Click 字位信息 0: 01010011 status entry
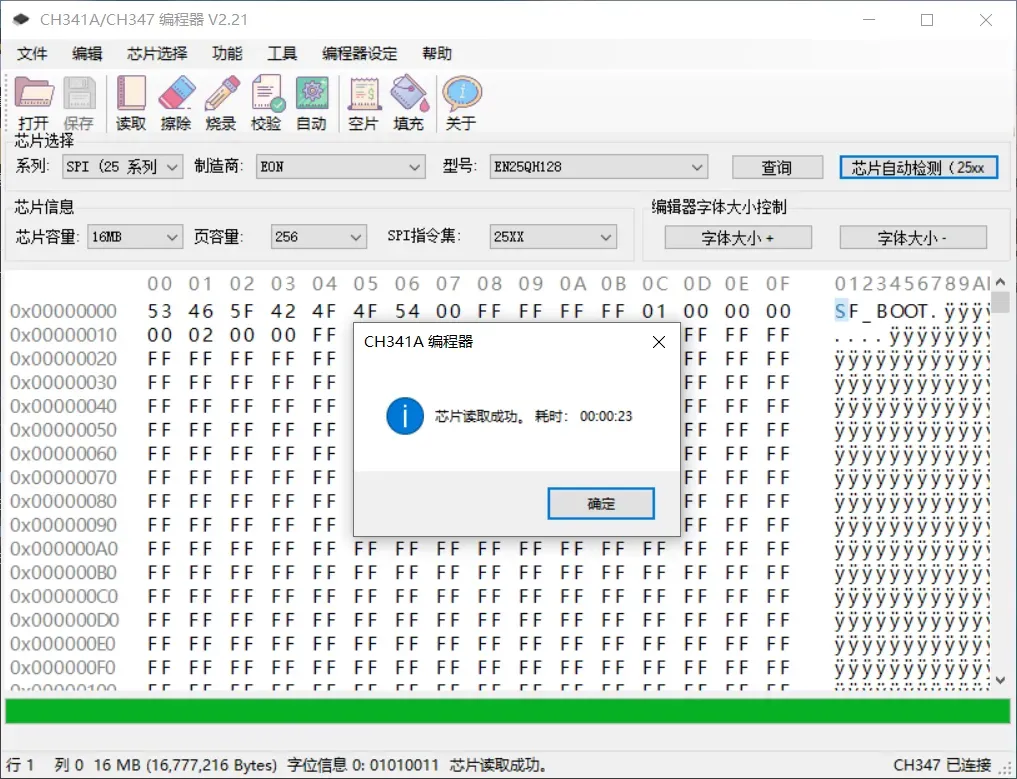Viewport: 1017px width, 779px height. (x=363, y=765)
